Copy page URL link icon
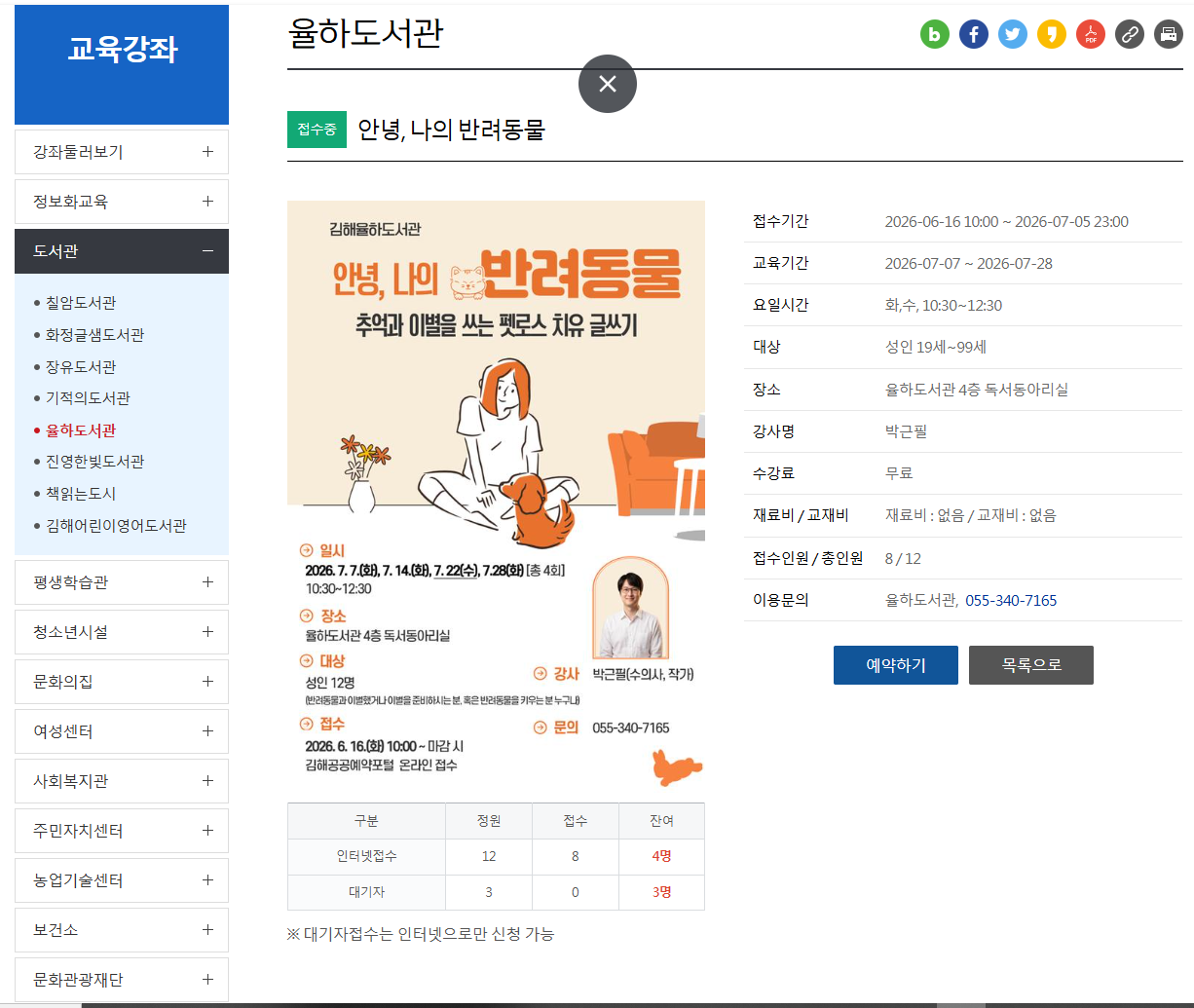The width and height of the screenshot is (1194, 1008). coord(1130,35)
